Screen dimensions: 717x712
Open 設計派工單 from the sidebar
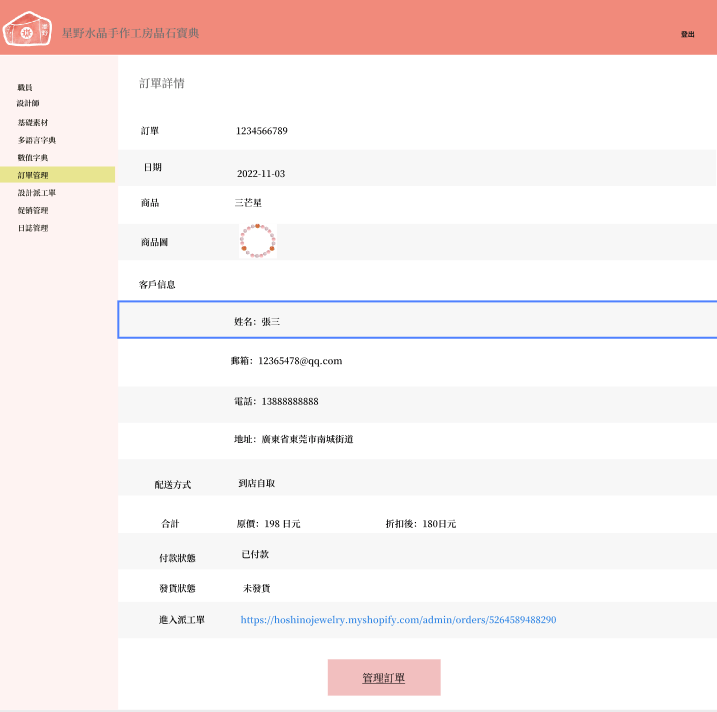pyautogui.click(x=37, y=193)
